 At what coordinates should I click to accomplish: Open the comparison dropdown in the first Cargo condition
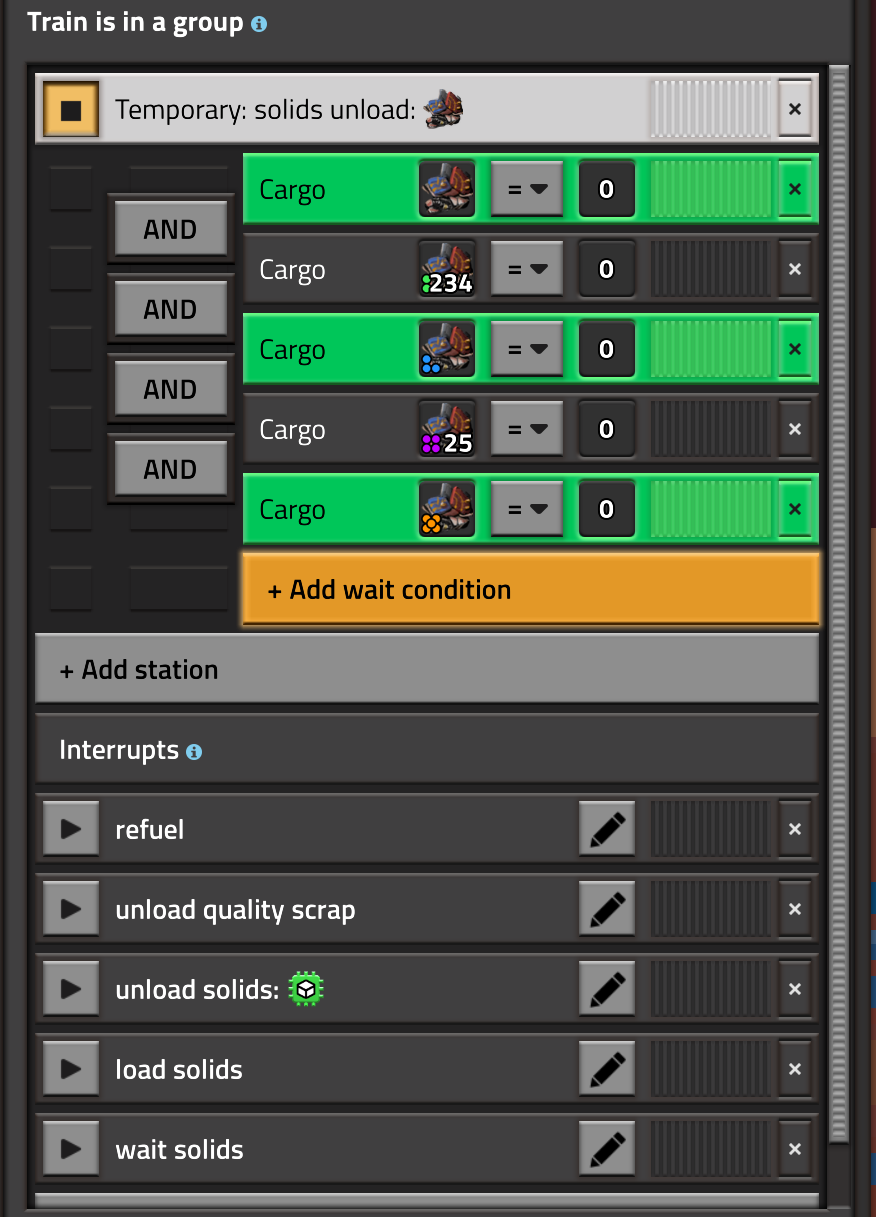tap(527, 188)
